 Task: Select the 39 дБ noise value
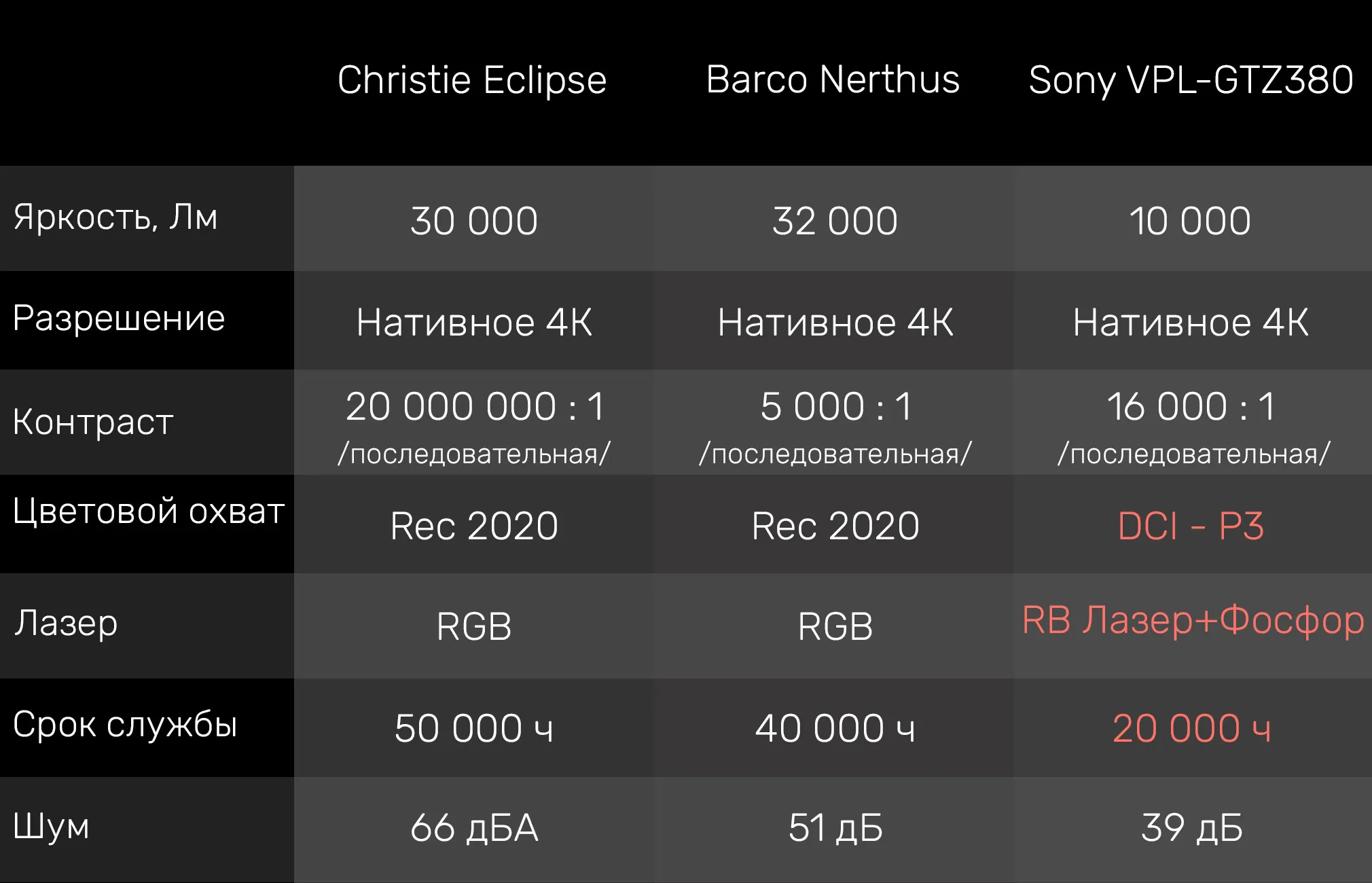click(1191, 828)
